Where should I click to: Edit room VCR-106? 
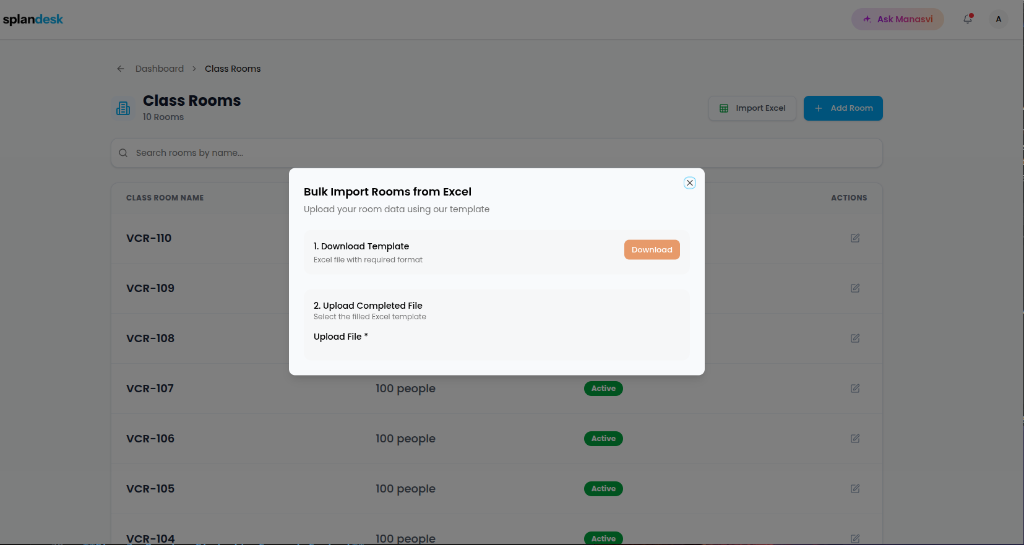tap(855, 439)
